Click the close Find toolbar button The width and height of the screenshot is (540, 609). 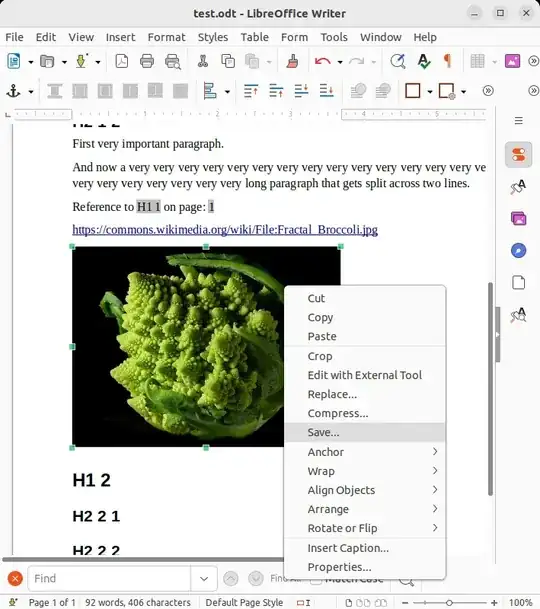(x=15, y=579)
